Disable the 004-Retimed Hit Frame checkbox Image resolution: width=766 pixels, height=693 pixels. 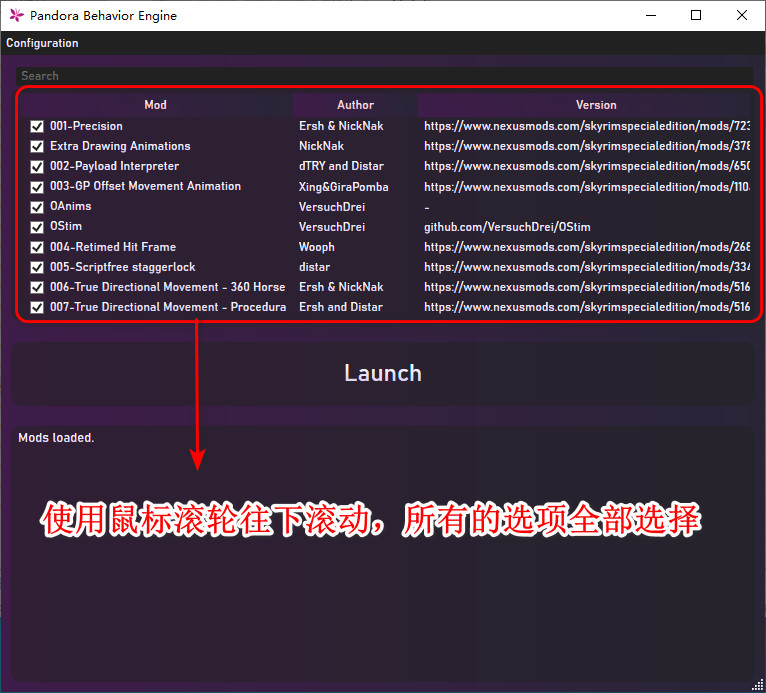point(37,247)
